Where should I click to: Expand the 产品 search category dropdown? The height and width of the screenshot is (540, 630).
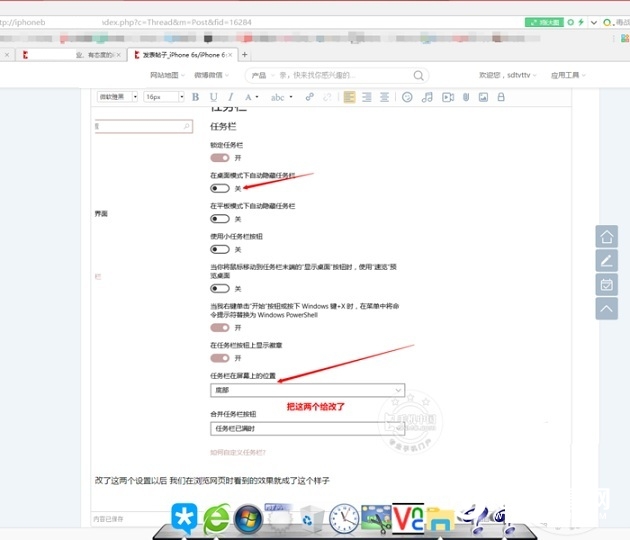tap(263, 76)
